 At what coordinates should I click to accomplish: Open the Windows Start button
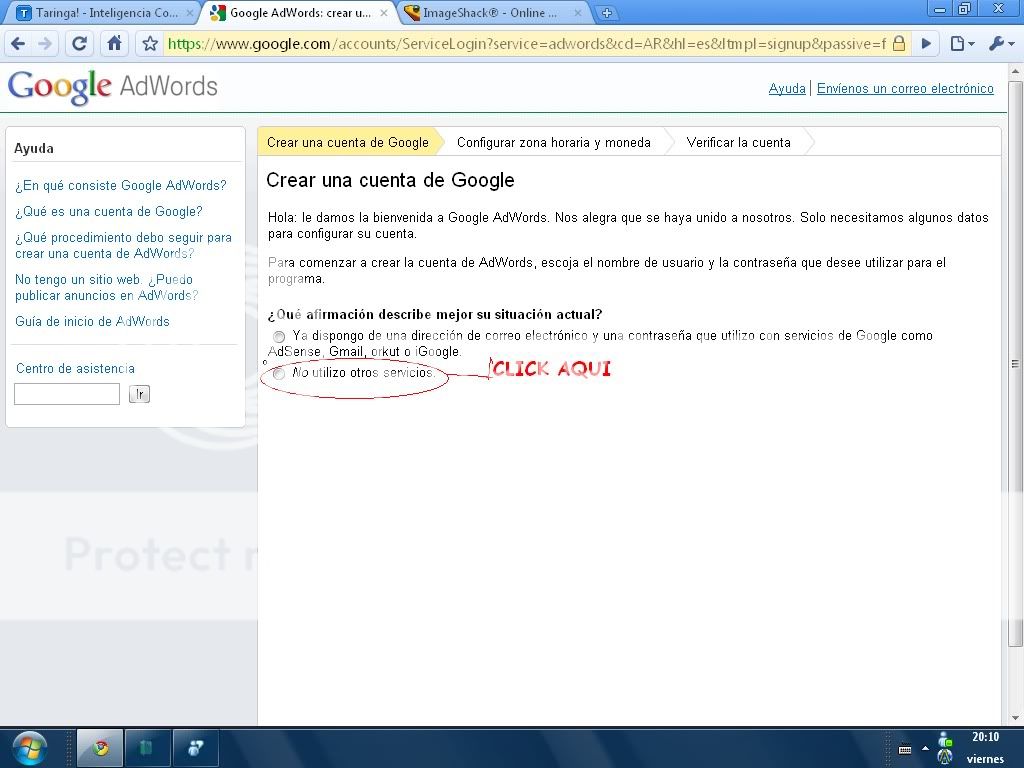click(x=29, y=748)
